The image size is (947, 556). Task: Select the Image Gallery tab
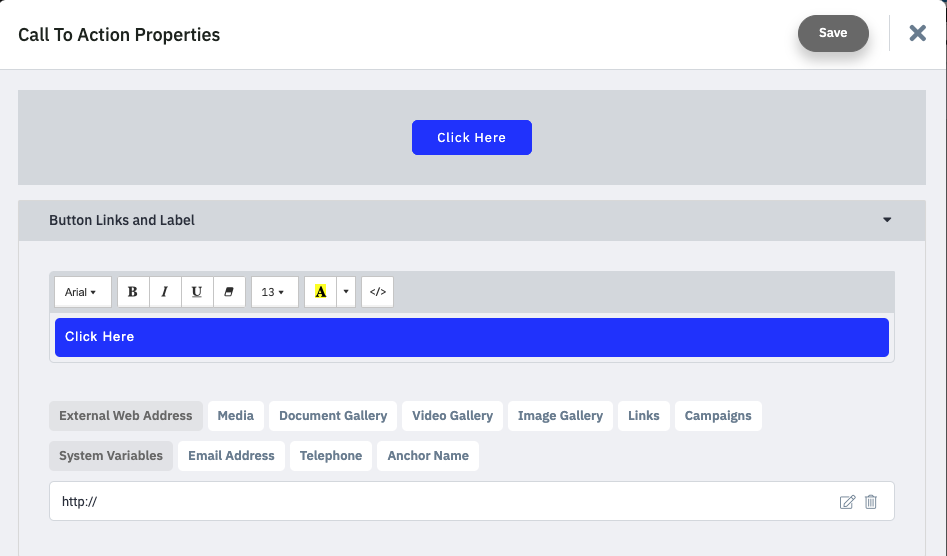pos(560,416)
